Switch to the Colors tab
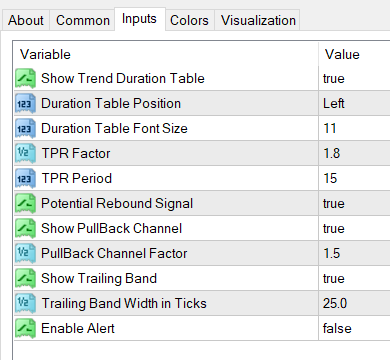This screenshot has width=390, height=360. click(189, 20)
